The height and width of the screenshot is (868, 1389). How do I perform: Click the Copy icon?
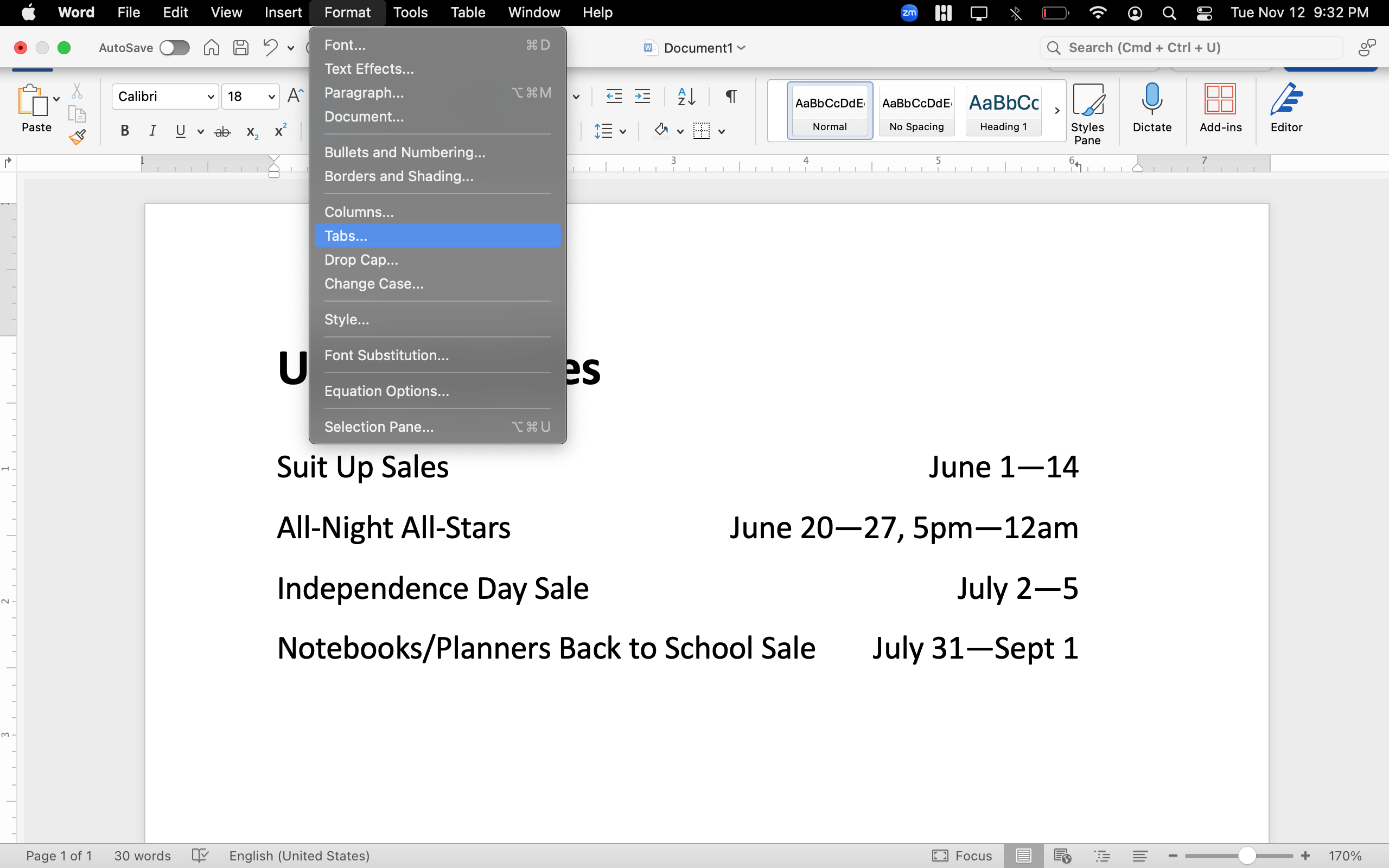pyautogui.click(x=77, y=114)
